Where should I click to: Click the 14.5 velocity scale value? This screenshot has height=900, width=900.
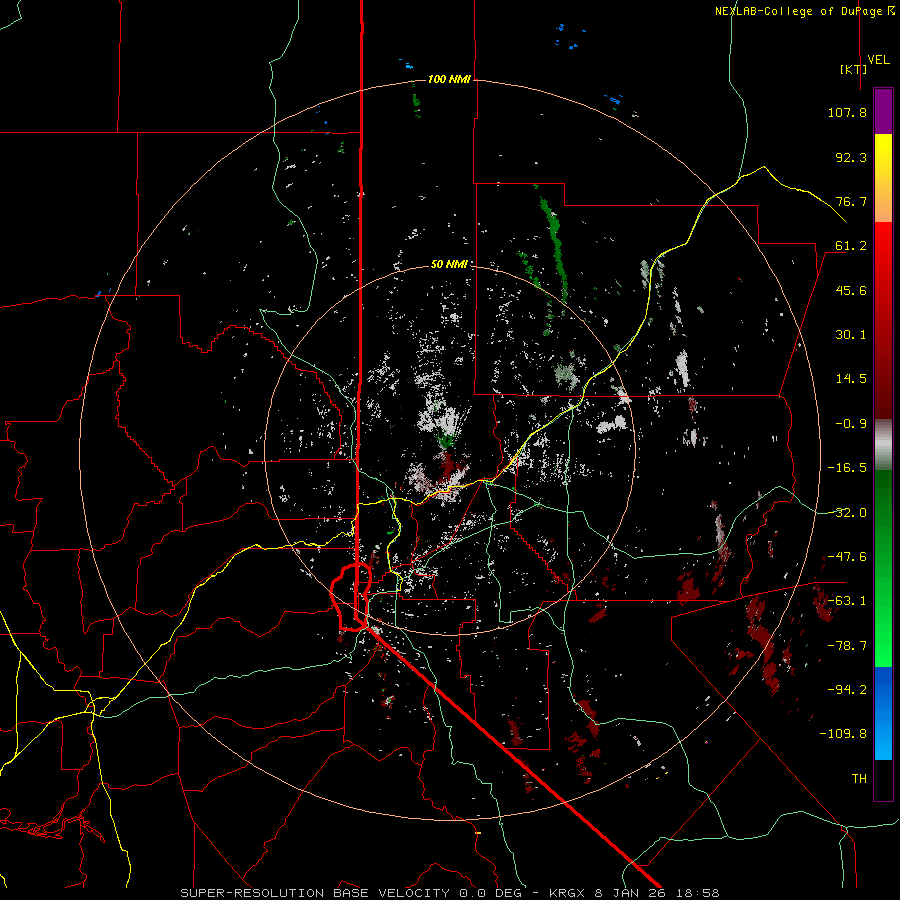click(851, 379)
